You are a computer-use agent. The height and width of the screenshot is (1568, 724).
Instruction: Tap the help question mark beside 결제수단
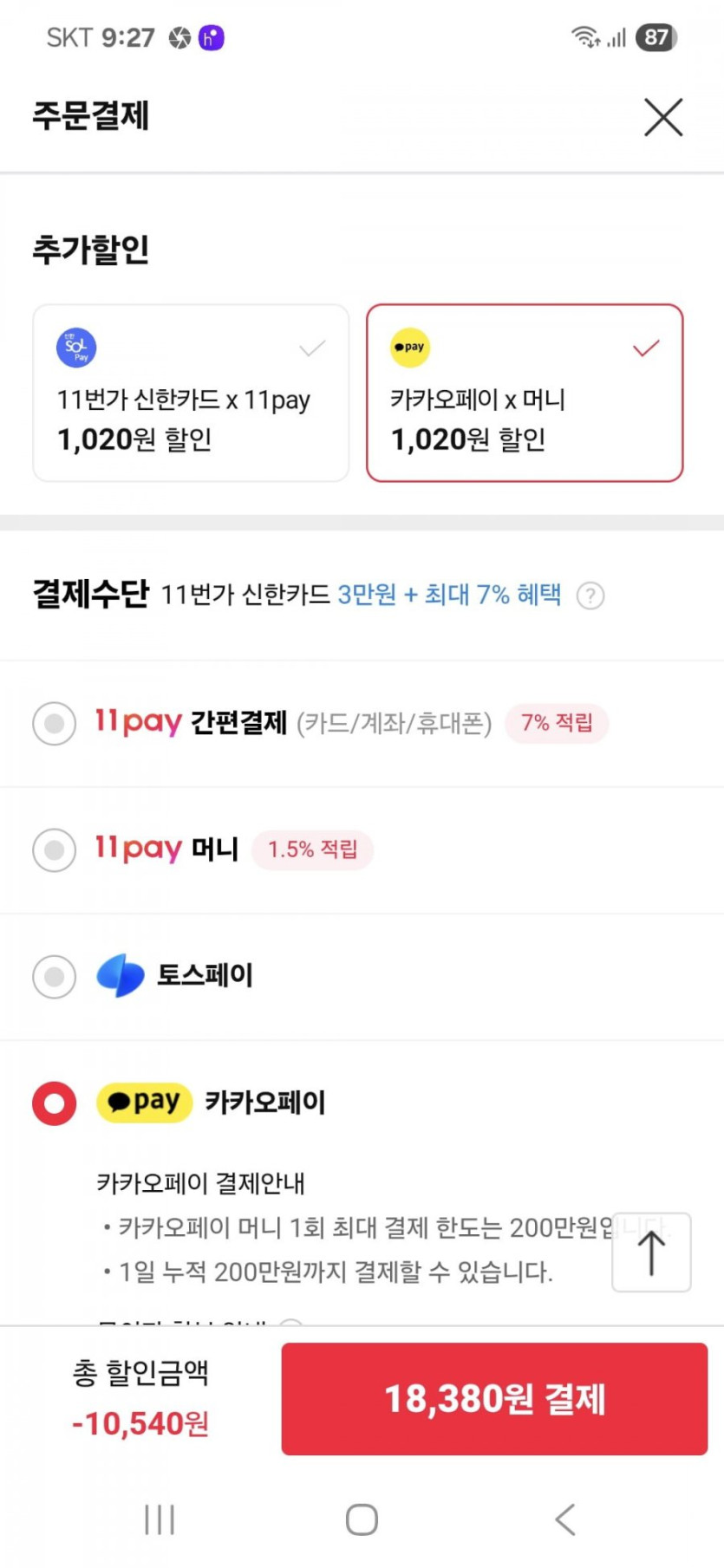[590, 596]
